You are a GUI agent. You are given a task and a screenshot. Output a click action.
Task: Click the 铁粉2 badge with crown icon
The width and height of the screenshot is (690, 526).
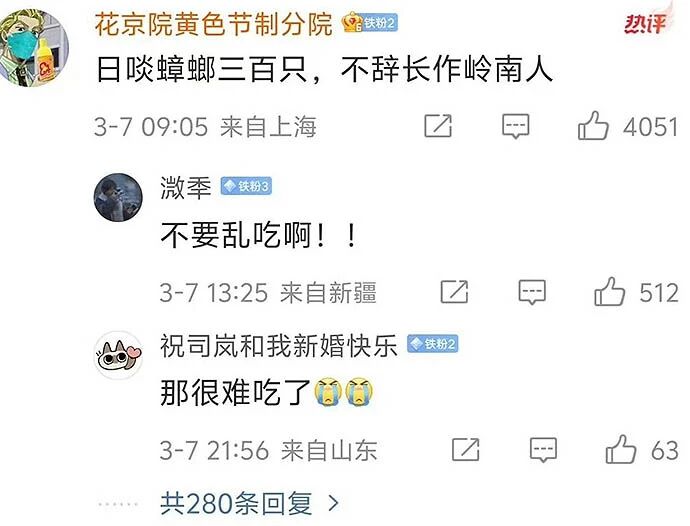[x=371, y=23]
